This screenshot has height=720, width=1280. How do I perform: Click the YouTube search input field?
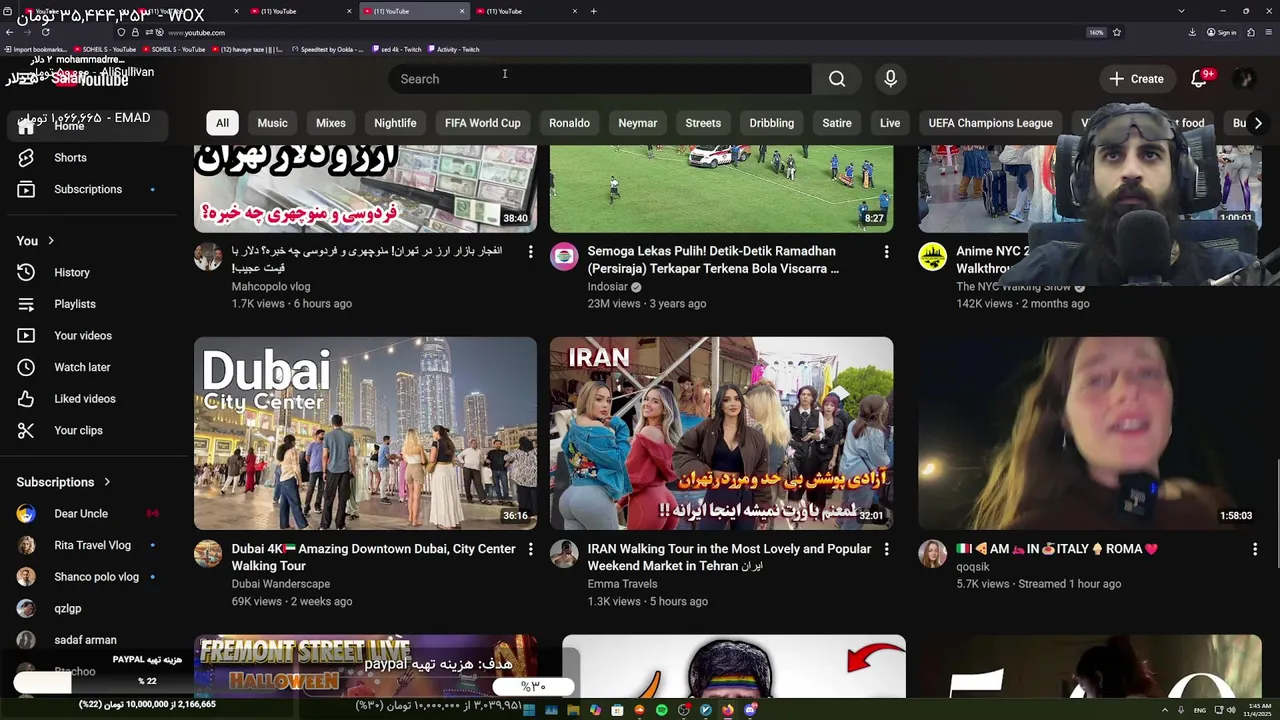click(x=600, y=79)
